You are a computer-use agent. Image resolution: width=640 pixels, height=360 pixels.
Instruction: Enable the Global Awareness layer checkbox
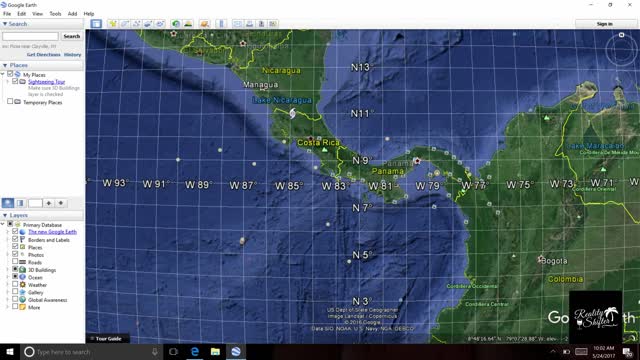point(15,299)
